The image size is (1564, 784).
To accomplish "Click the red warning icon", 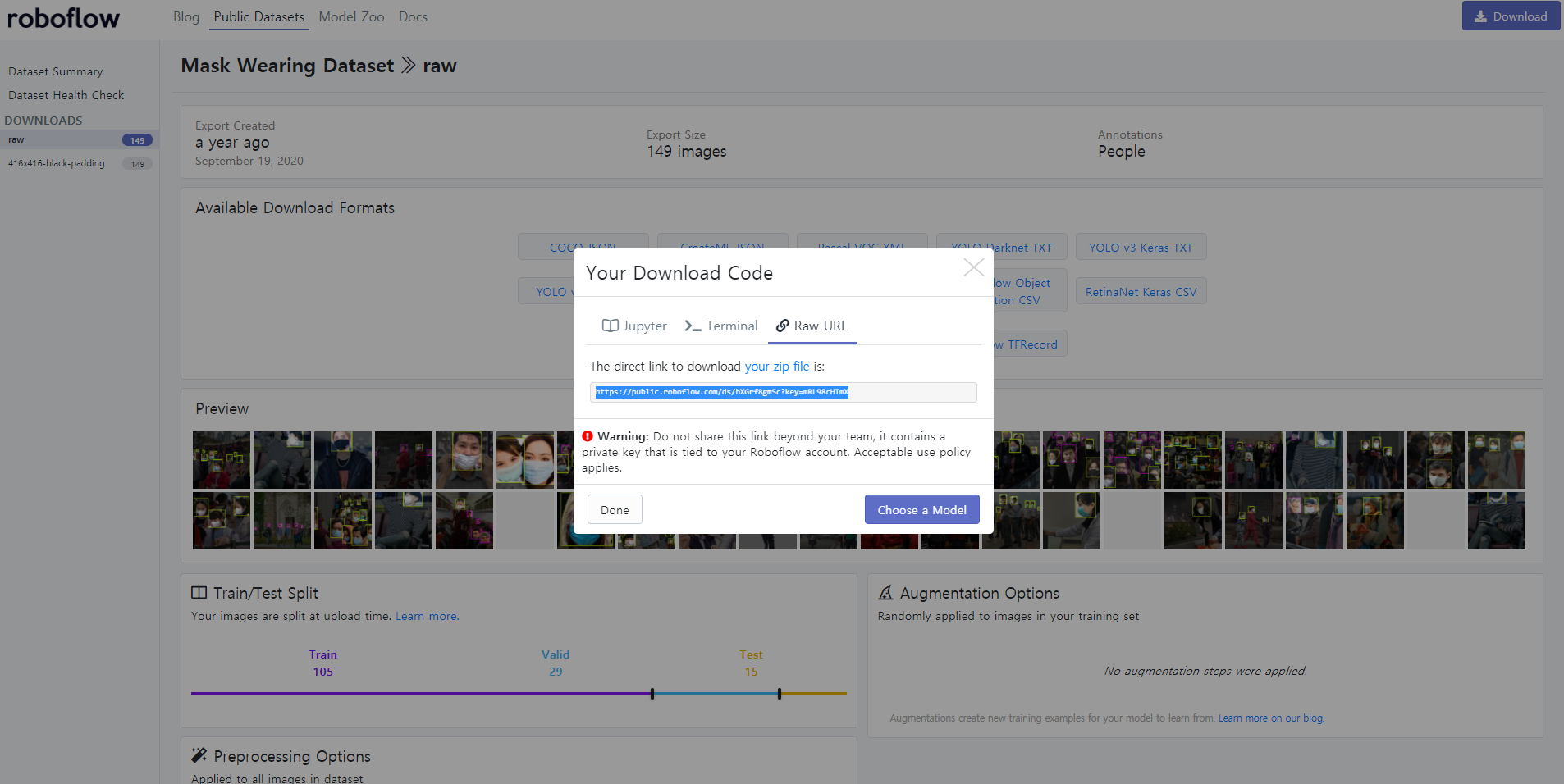I will tap(588, 436).
